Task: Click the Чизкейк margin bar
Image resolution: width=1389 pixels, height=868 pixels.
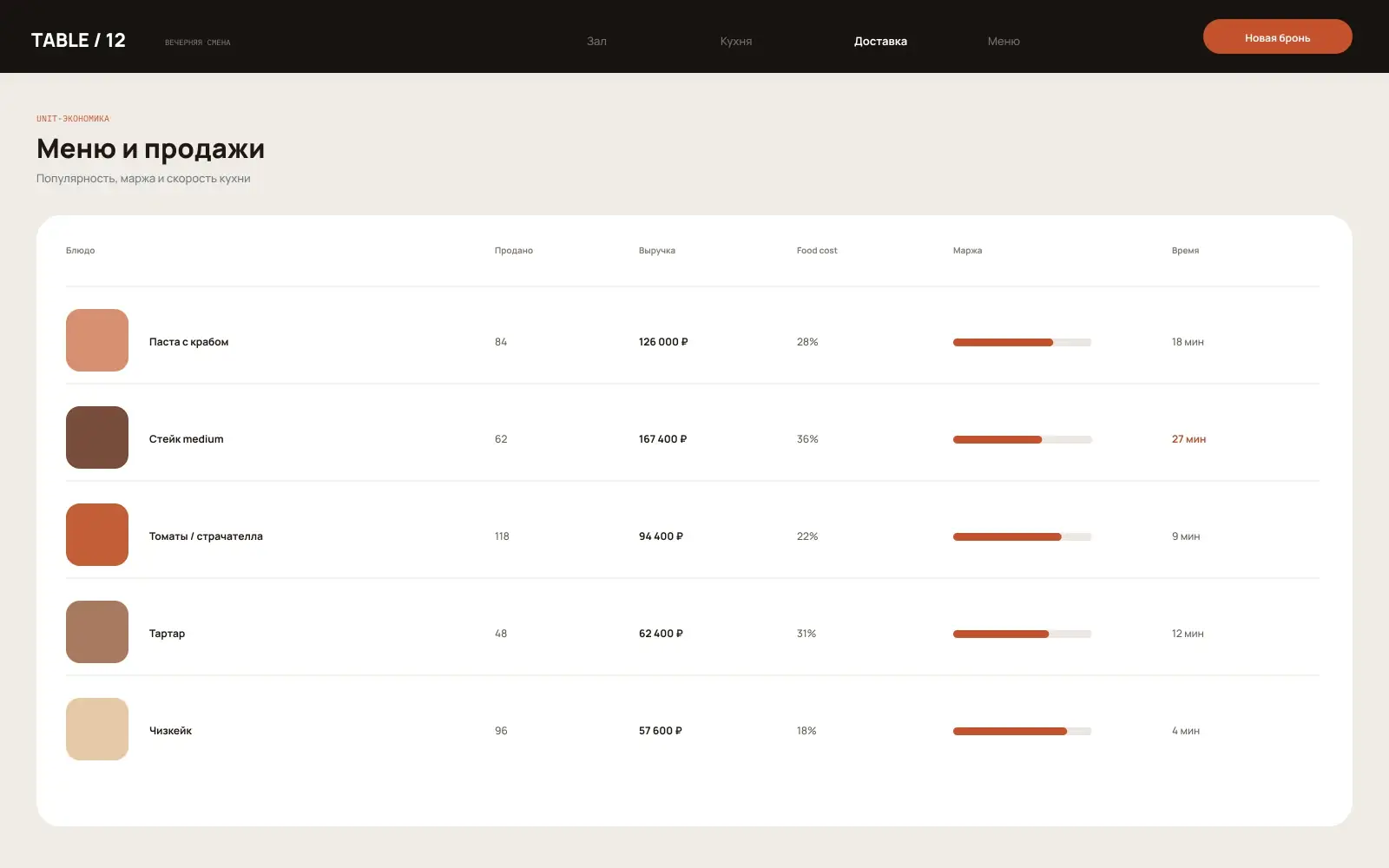Action: pyautogui.click(x=1022, y=731)
